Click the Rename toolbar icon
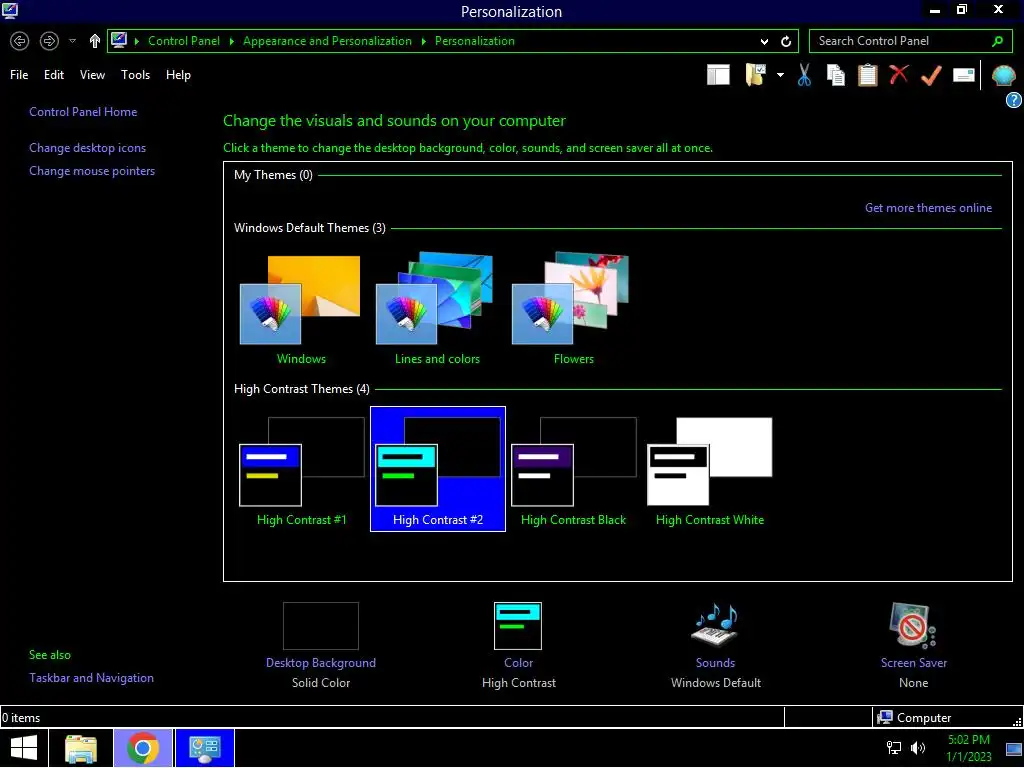This screenshot has height=768, width=1024. point(963,75)
